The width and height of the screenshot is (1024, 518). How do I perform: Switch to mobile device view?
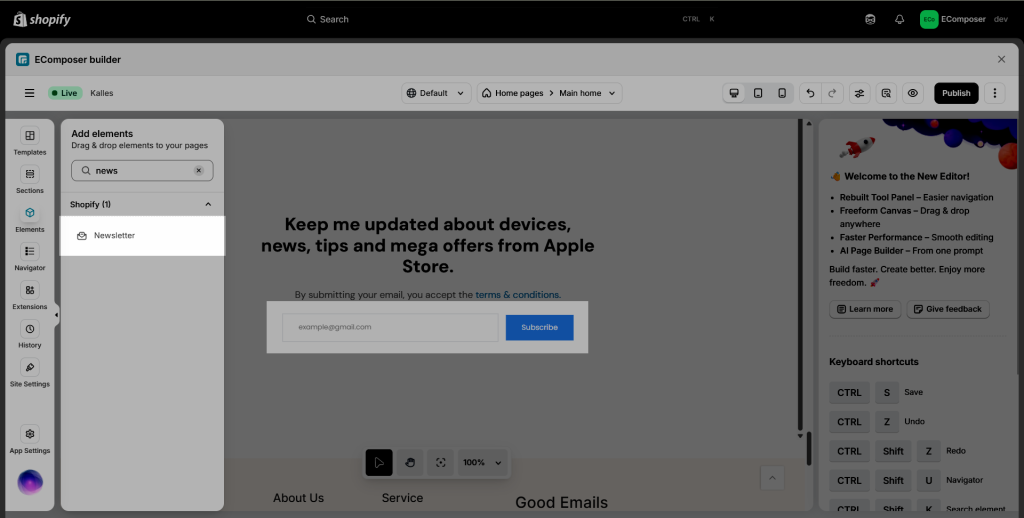click(782, 93)
